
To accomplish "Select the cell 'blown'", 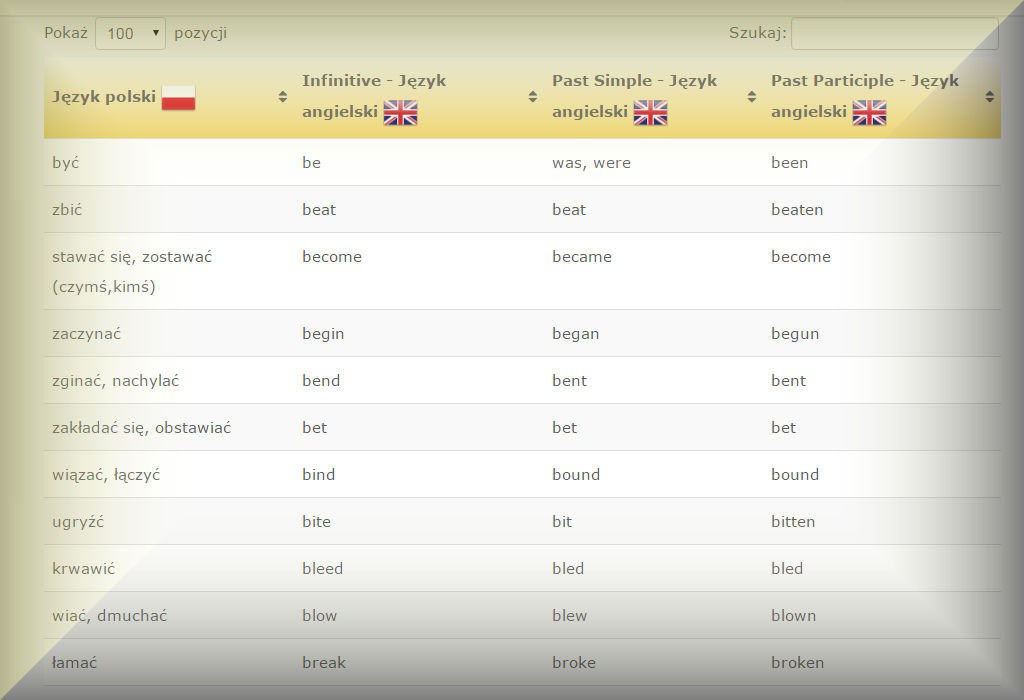I will [x=882, y=616].
